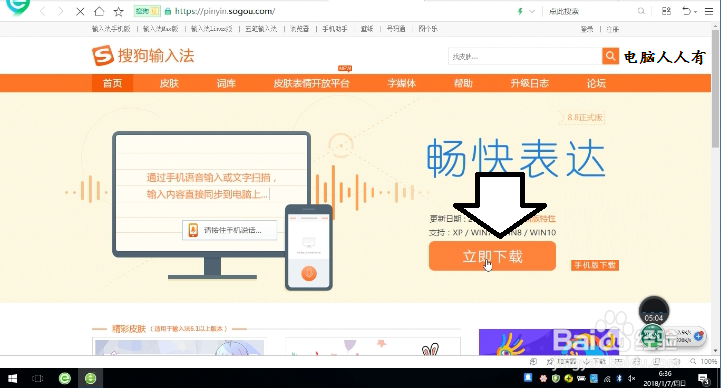Expand dropdown chevron beside lightning icon
Screen dimensions: 721x388
point(532,11)
